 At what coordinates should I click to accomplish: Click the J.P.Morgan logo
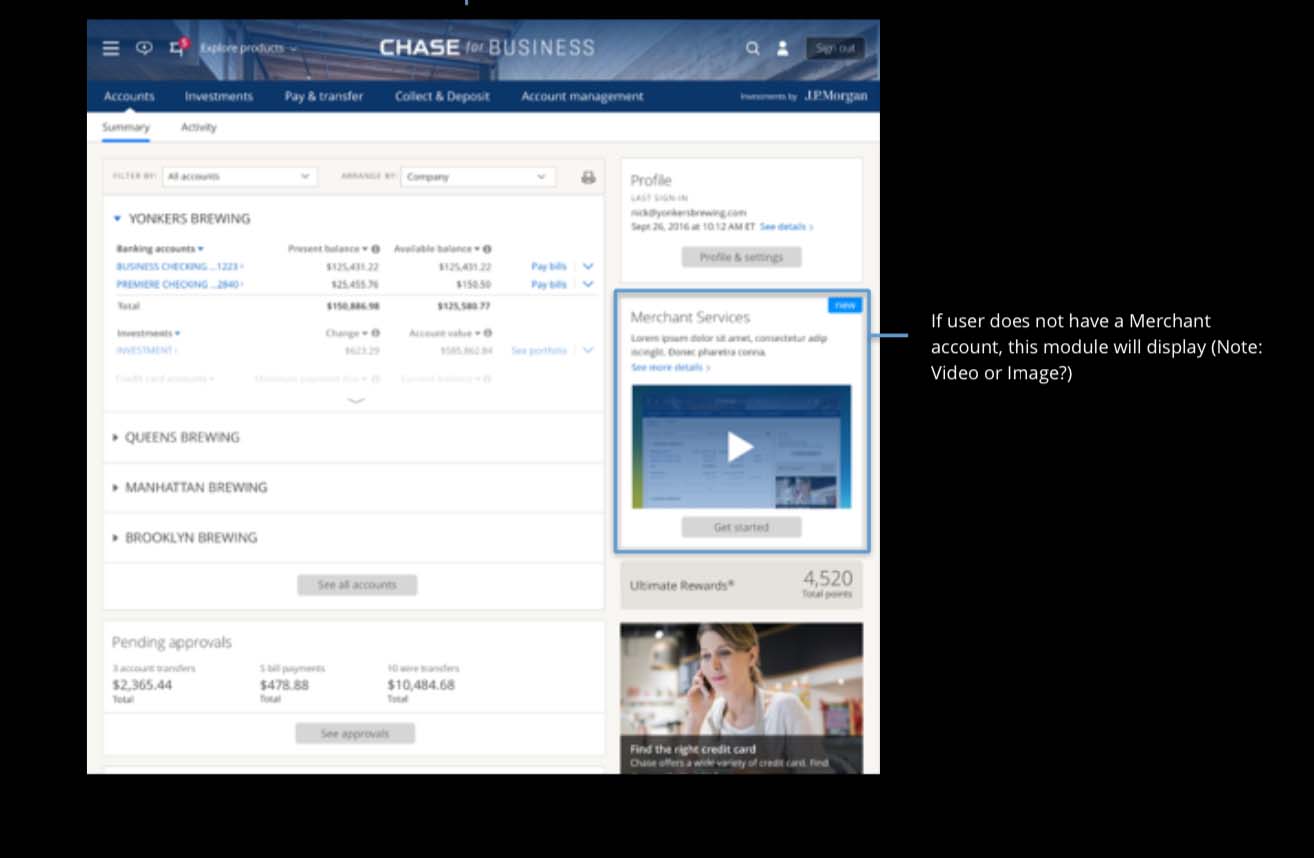836,96
